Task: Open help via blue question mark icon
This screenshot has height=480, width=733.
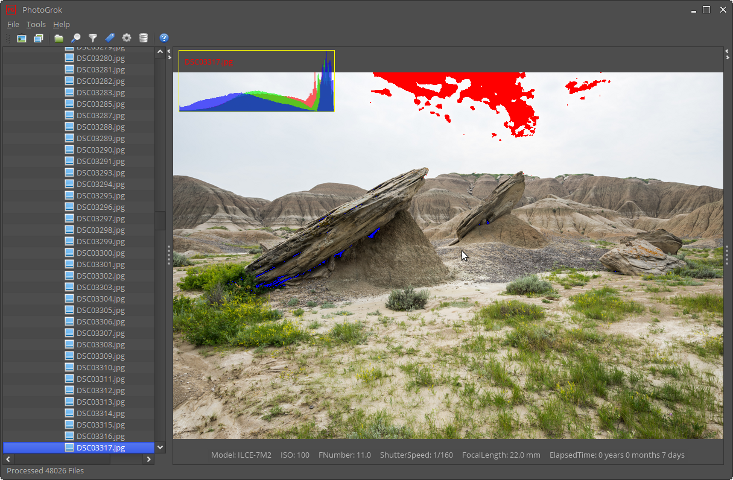Action: pyautogui.click(x=164, y=38)
